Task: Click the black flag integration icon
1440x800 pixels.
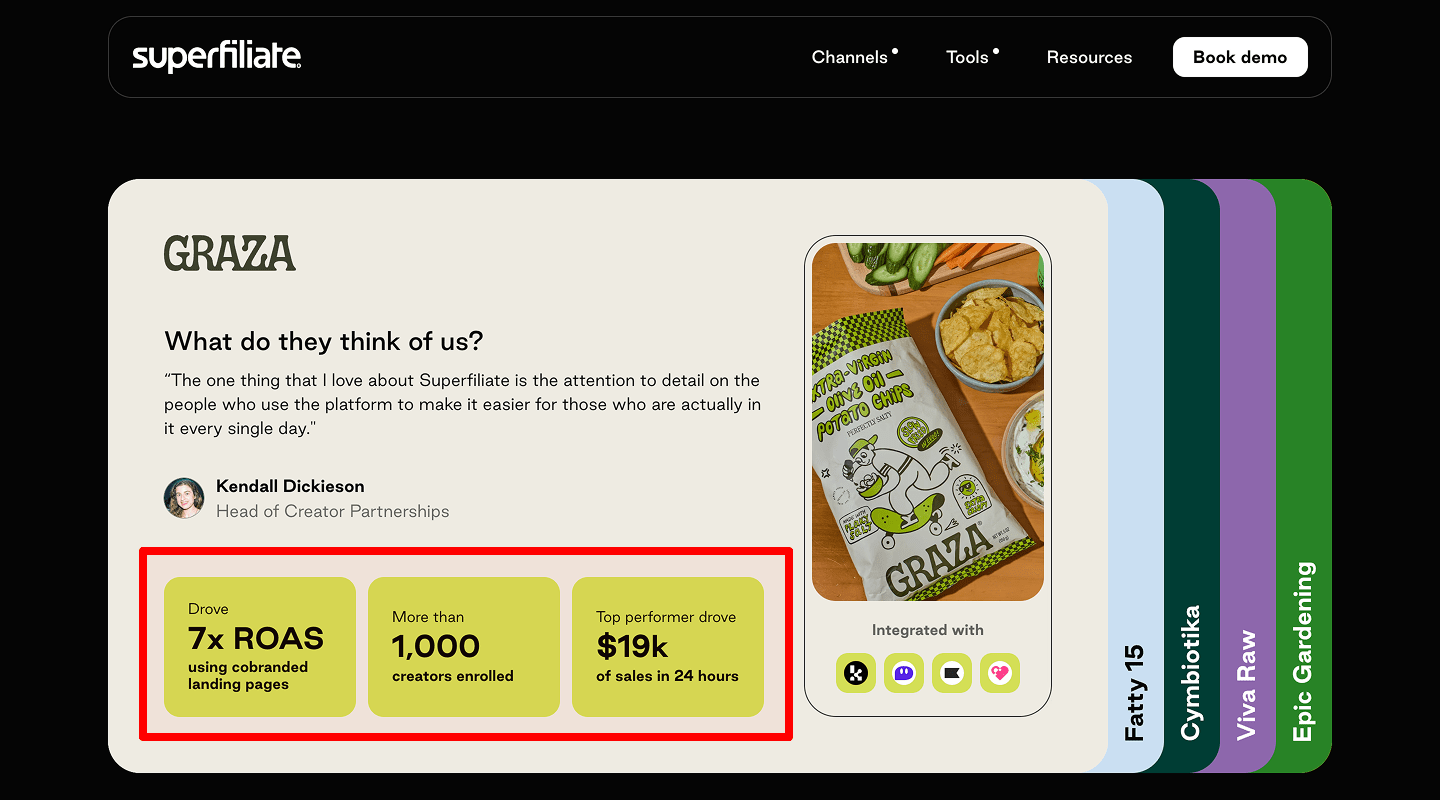Action: pos(952,673)
